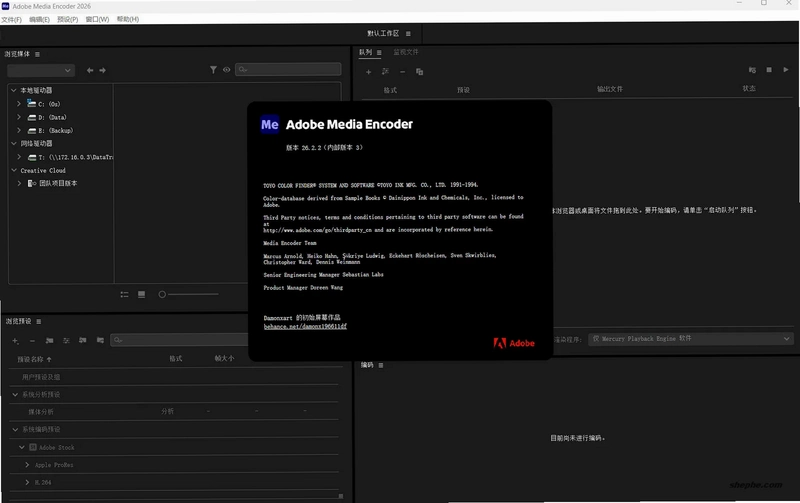
Task: Open the 文件(F) menu
Action: coord(11,19)
